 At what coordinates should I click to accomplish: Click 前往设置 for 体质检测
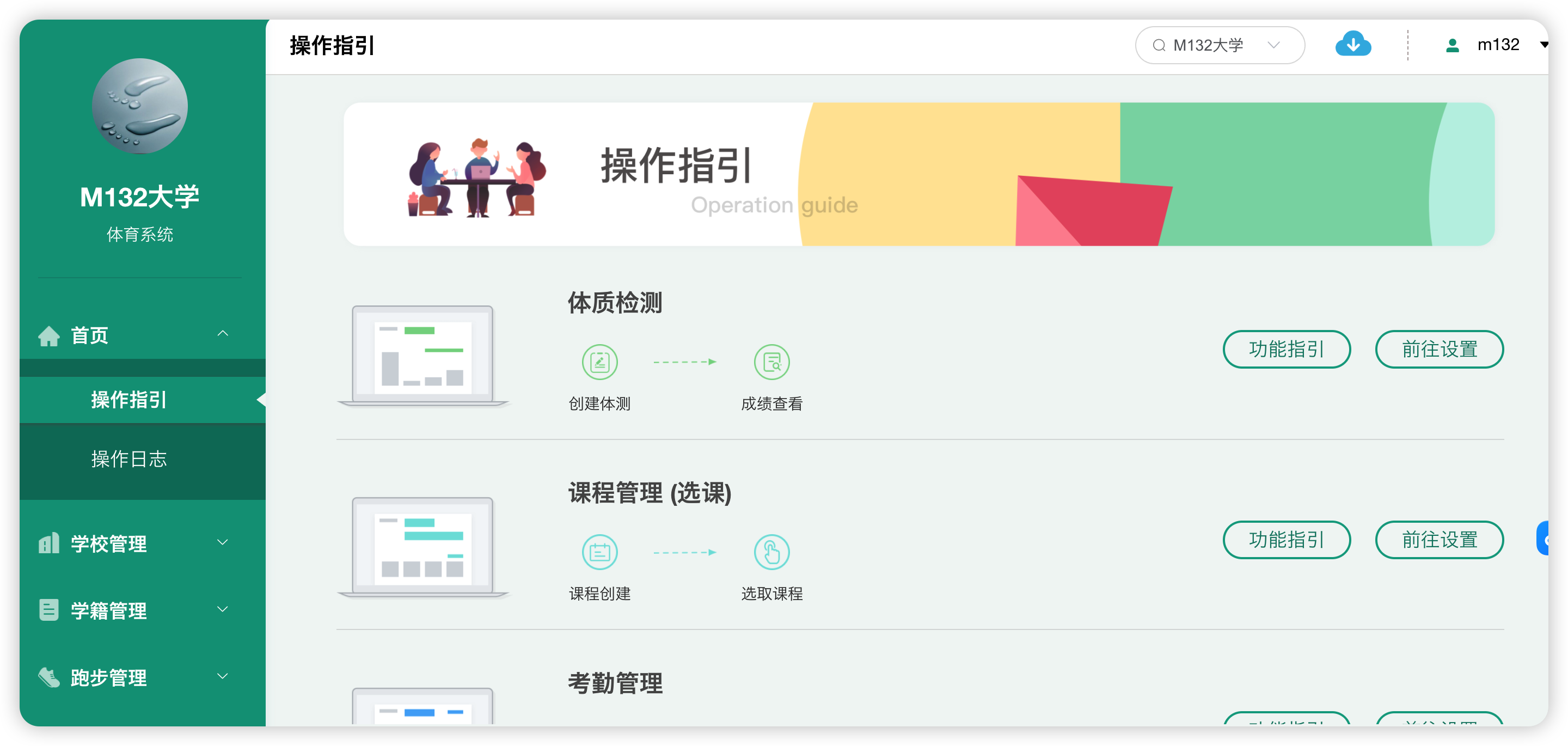tap(1439, 349)
